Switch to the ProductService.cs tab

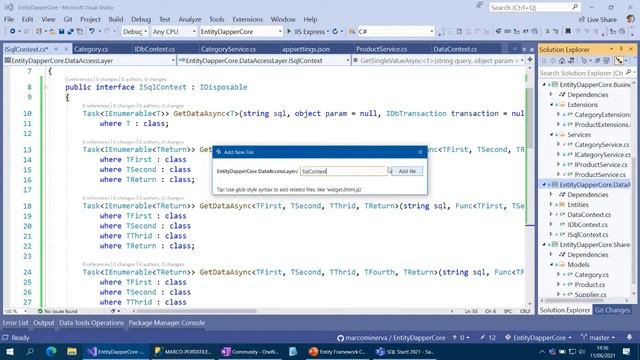[382, 49]
